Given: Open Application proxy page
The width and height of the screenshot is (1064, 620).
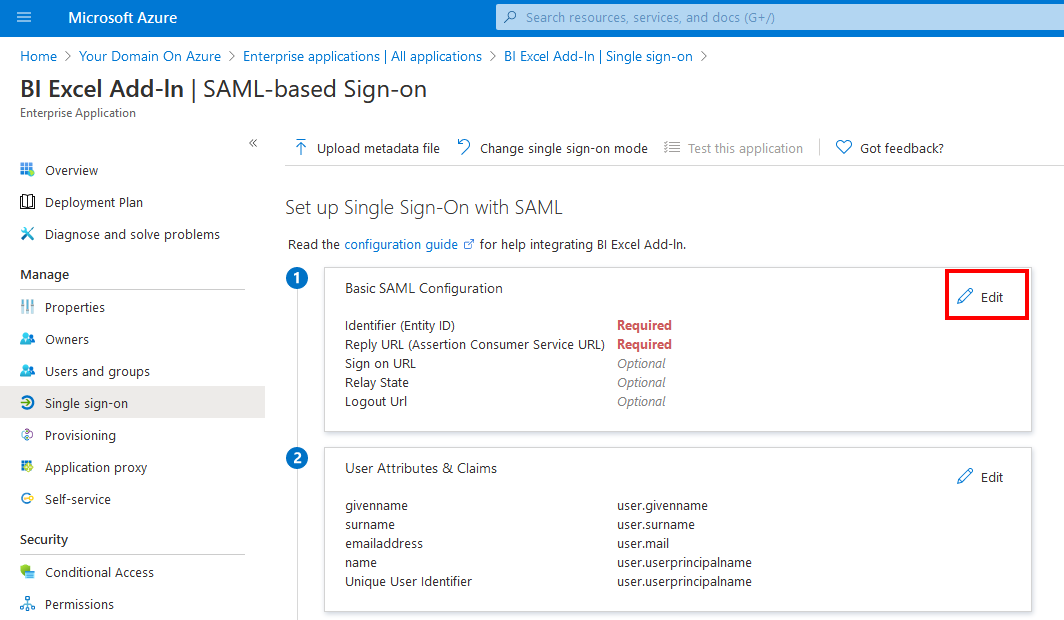Looking at the screenshot, I should pyautogui.click(x=96, y=467).
